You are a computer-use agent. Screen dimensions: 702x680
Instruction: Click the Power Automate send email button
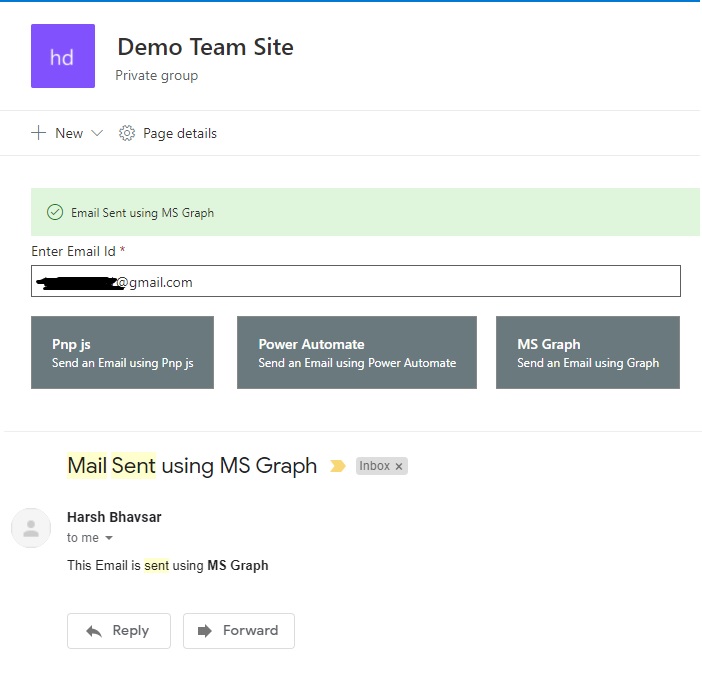pos(357,352)
